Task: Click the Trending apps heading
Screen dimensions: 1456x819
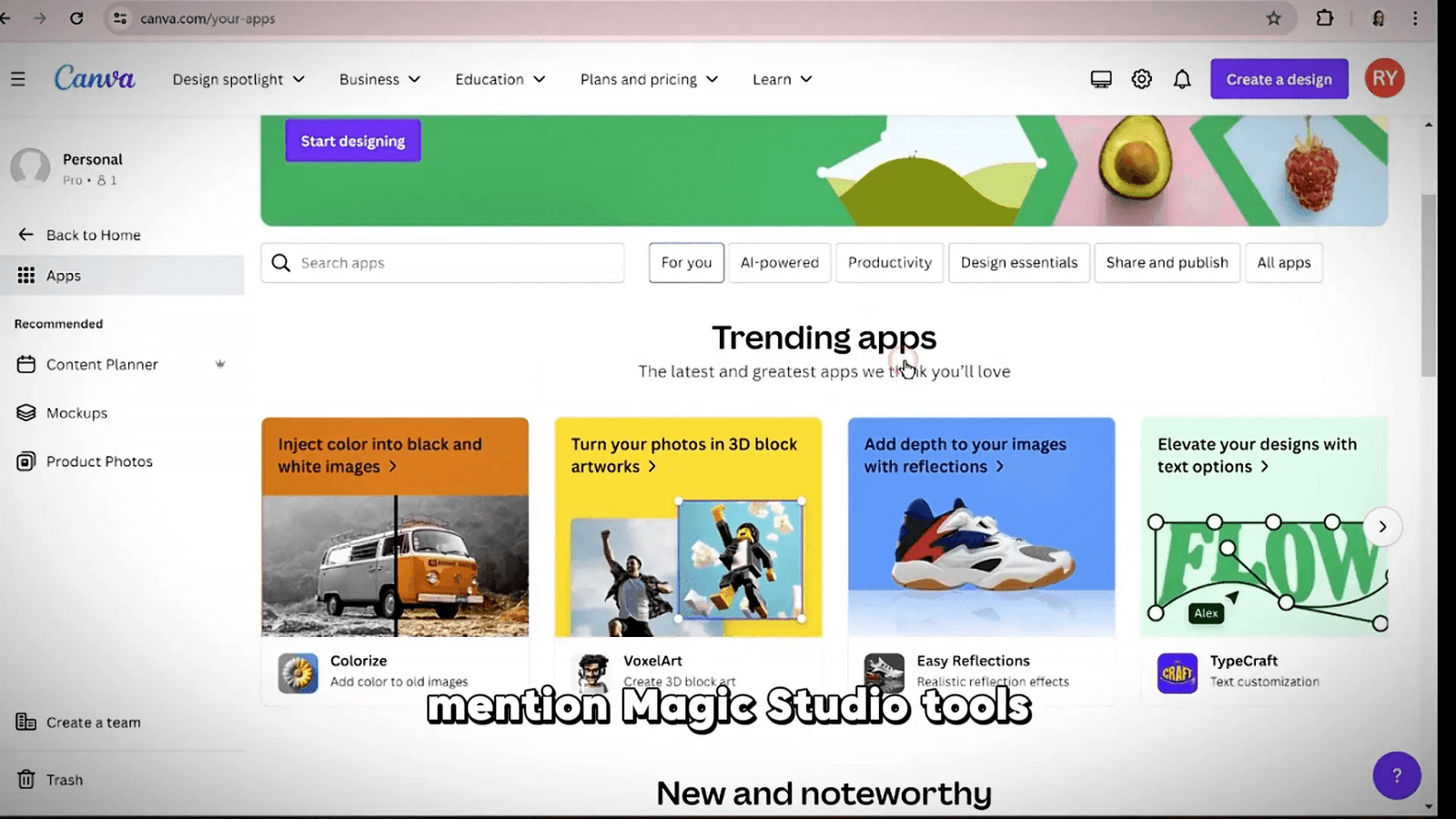Action: pyautogui.click(x=824, y=338)
